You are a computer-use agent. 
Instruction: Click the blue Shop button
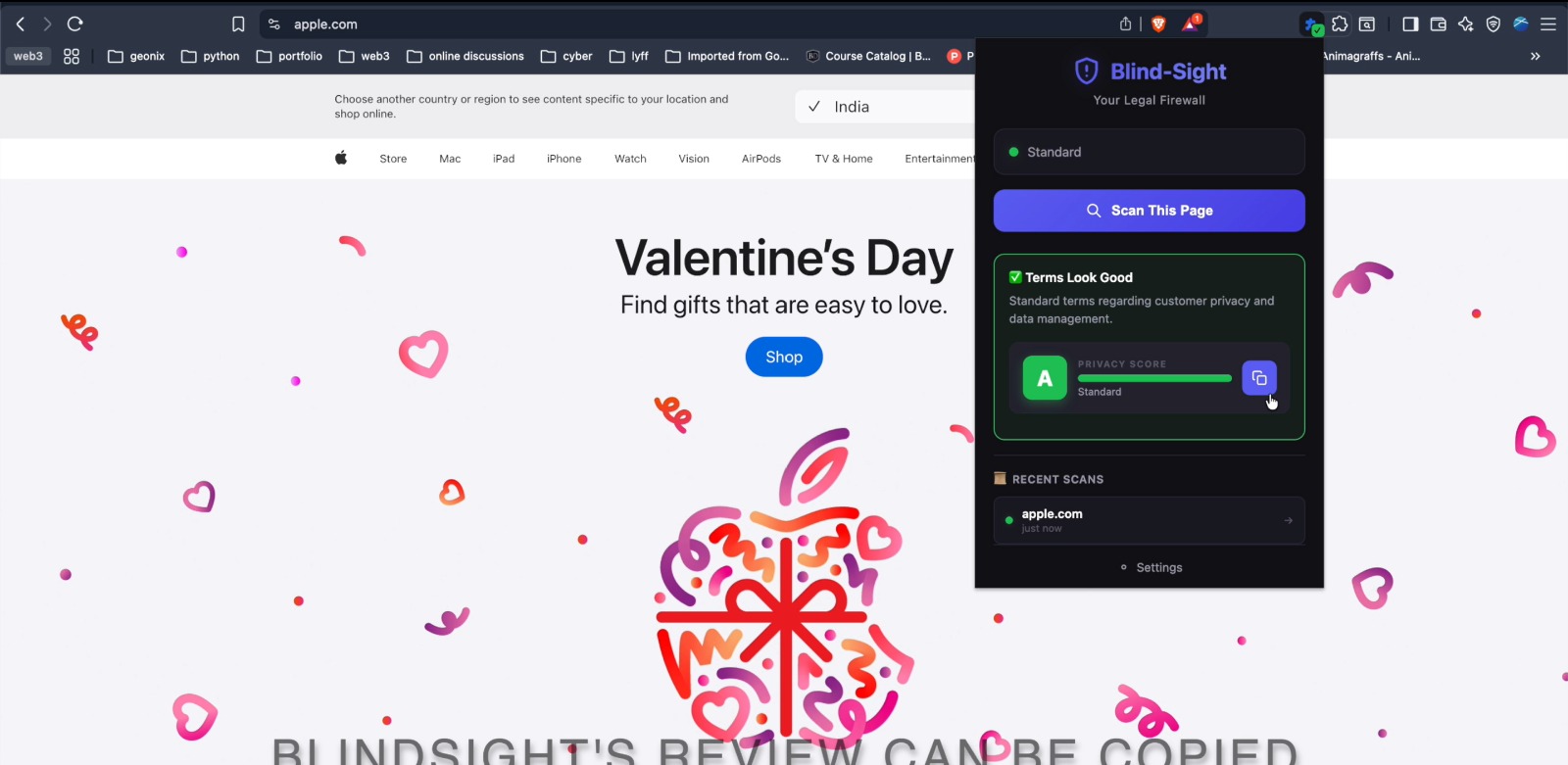click(x=784, y=357)
